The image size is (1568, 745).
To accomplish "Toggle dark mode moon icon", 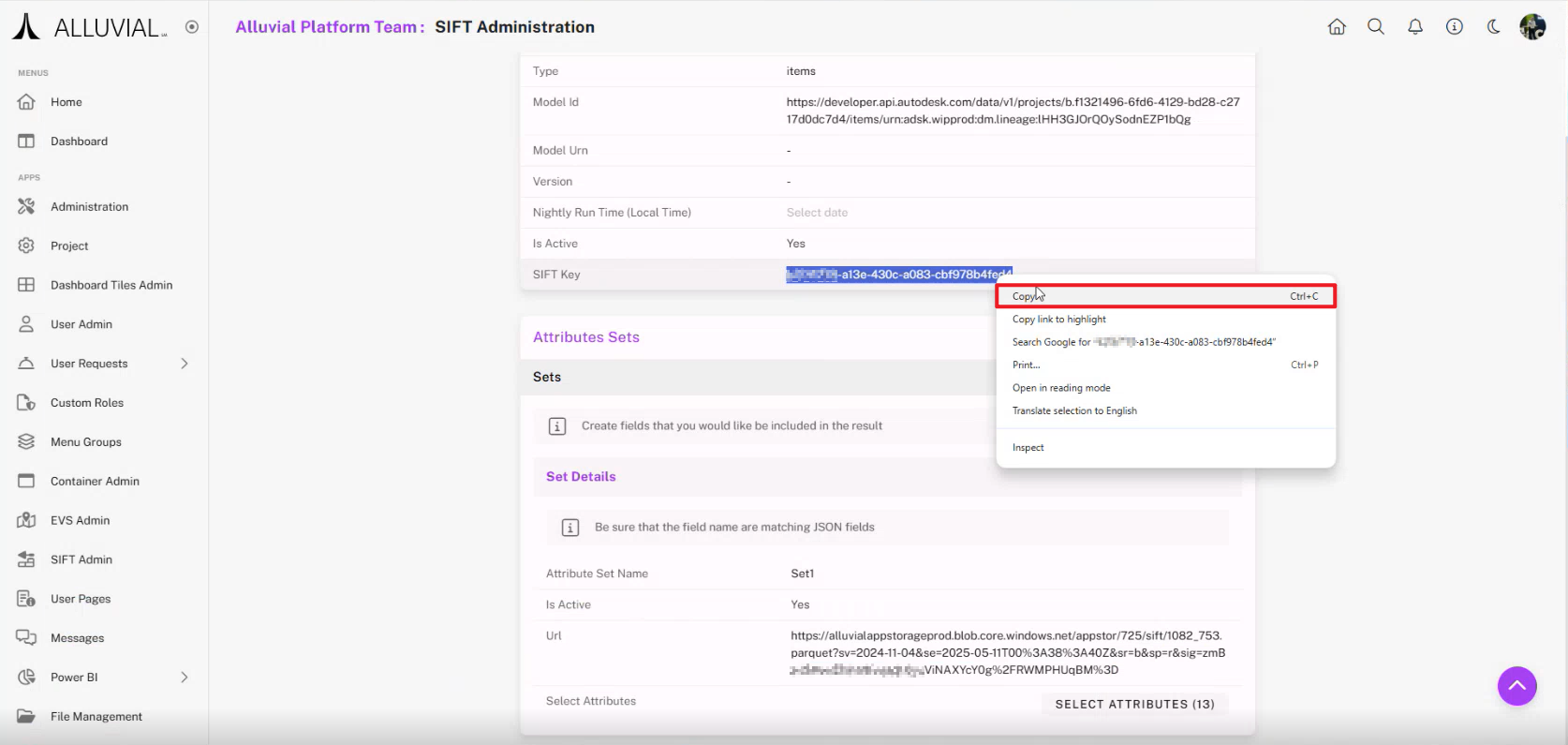I will coord(1494,27).
